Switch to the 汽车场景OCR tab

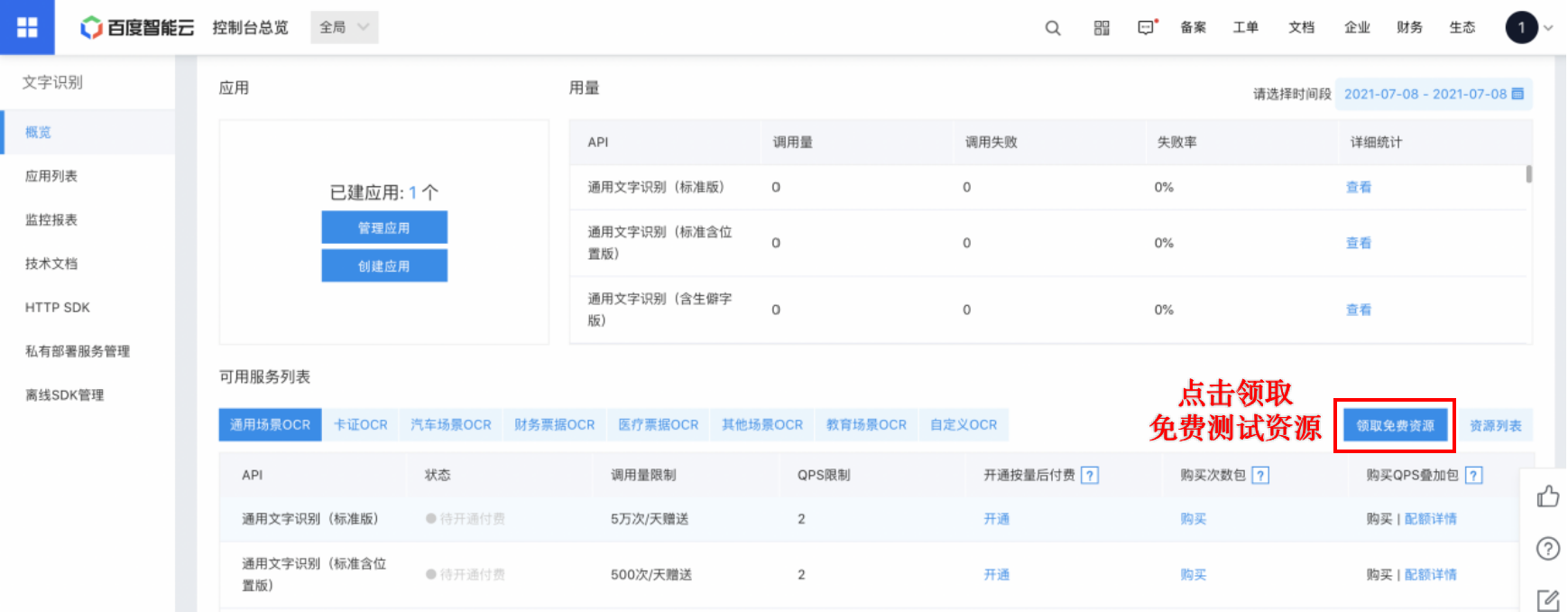point(451,424)
